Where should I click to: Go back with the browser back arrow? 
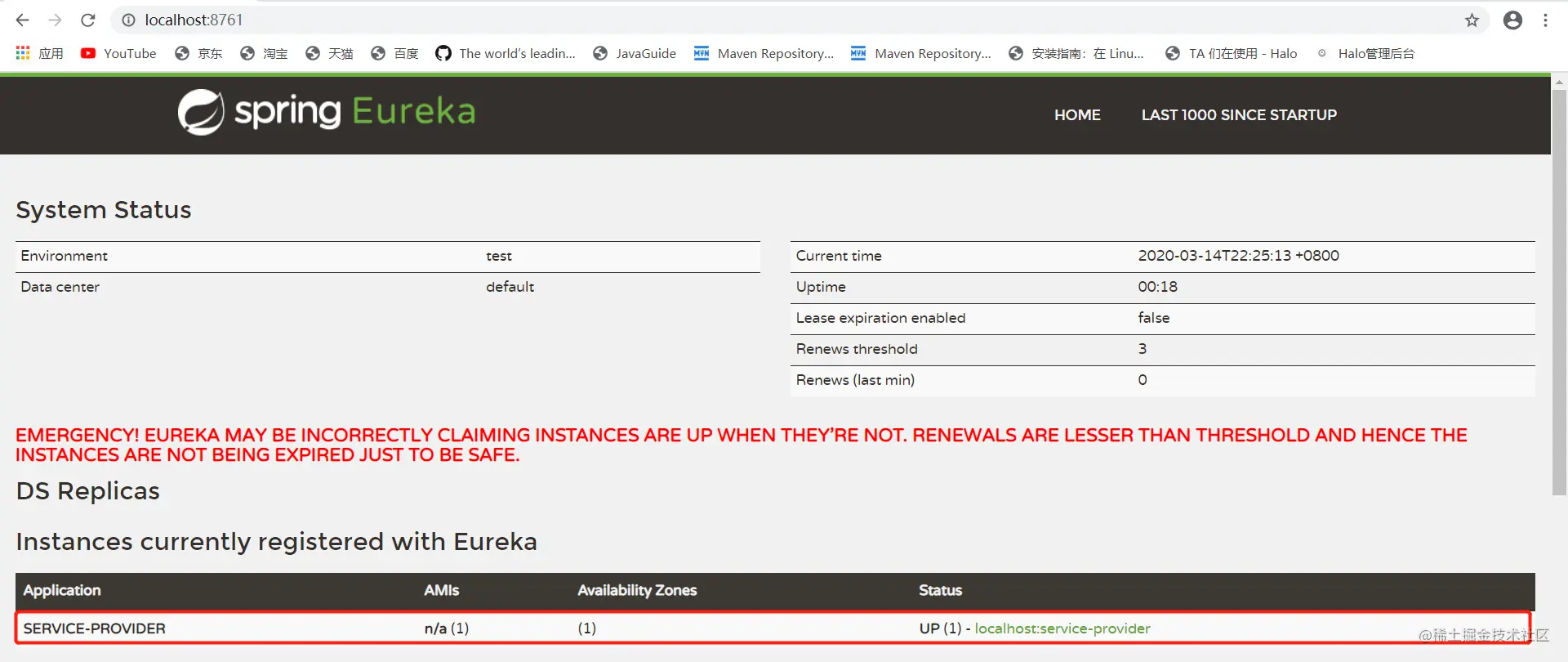coord(22,20)
